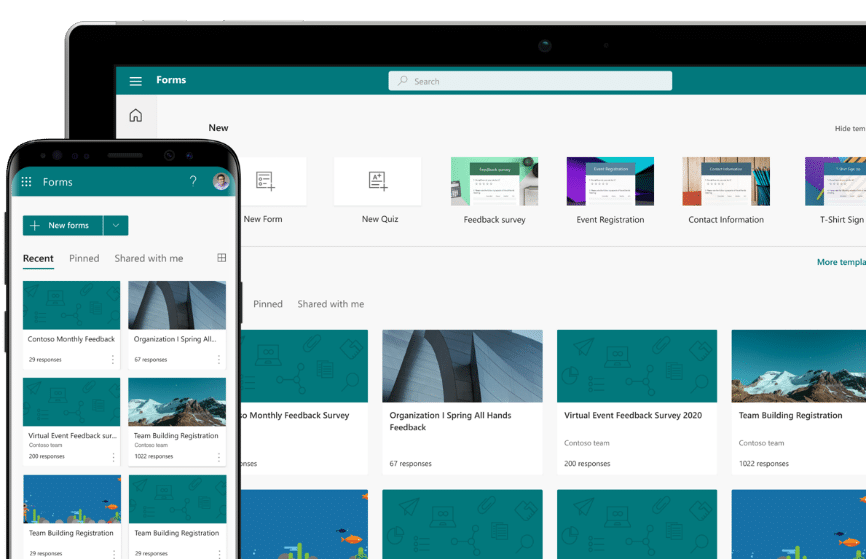Screen dimensions: 866x559
Task: Open Virtual Event Feedback Survey 2020 card on tablet
Action: click(x=637, y=402)
